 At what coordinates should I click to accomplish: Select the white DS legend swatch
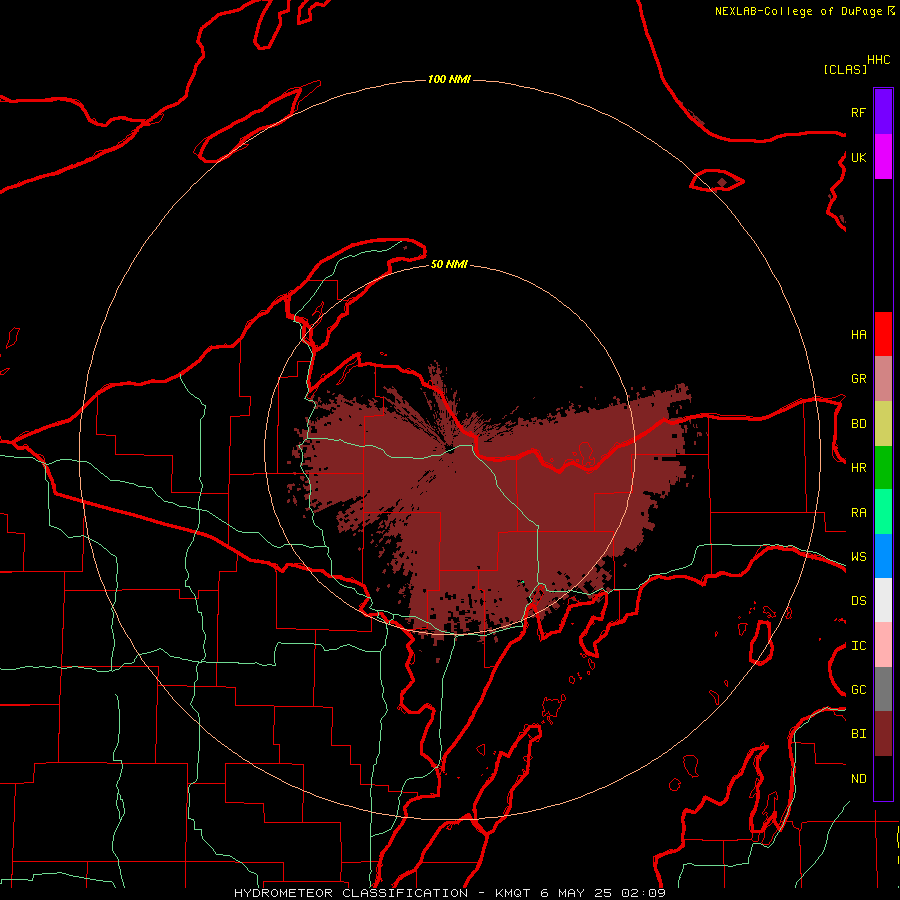tap(883, 600)
